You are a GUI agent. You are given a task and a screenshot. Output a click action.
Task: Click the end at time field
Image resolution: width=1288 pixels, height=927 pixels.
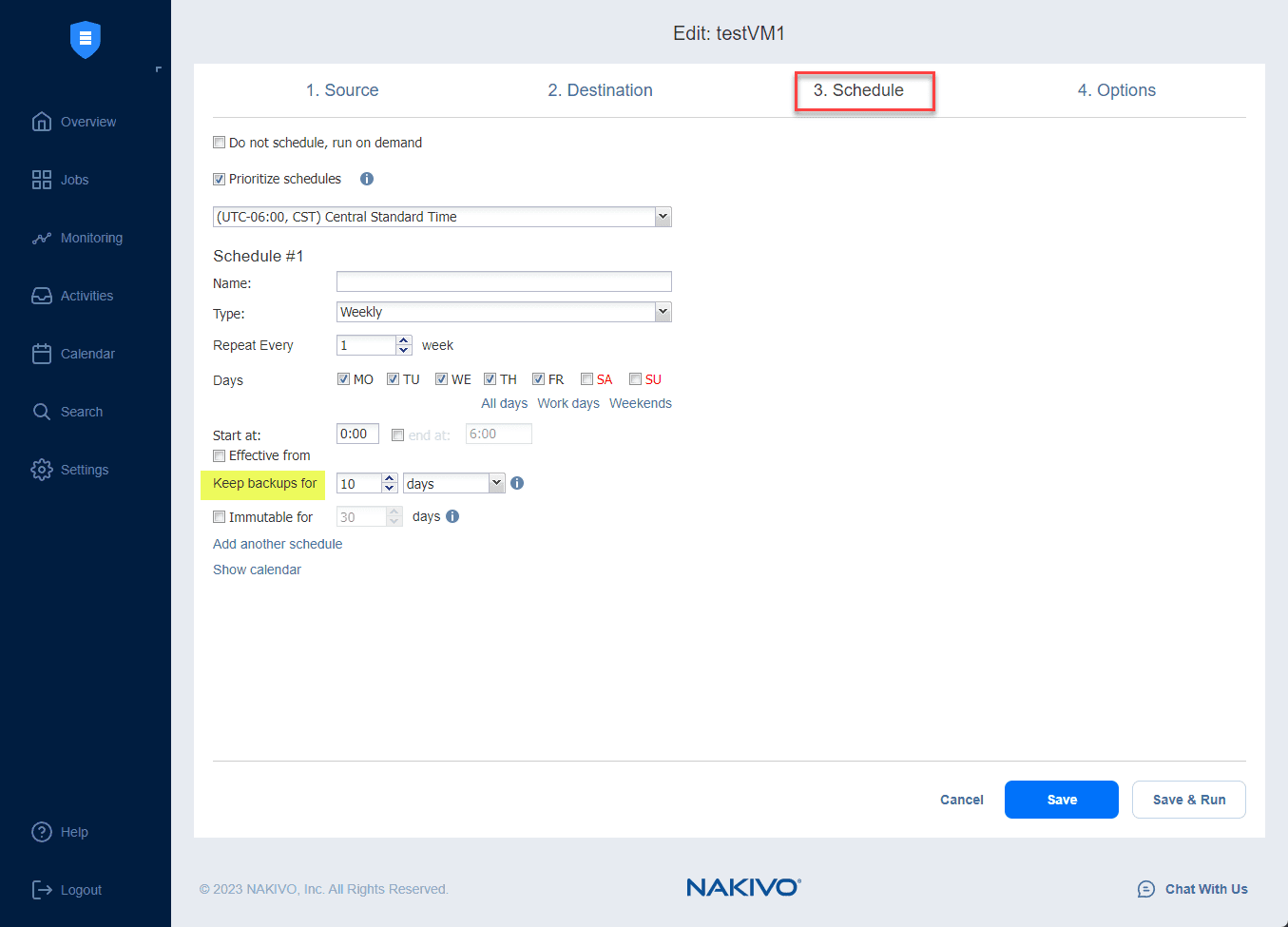499,434
